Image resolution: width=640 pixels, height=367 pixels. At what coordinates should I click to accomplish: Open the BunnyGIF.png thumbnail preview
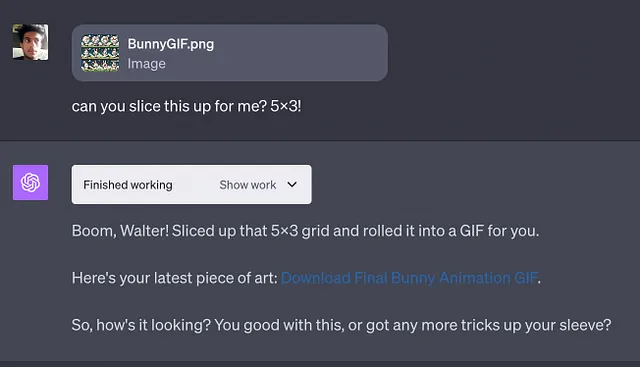pyautogui.click(x=100, y=53)
